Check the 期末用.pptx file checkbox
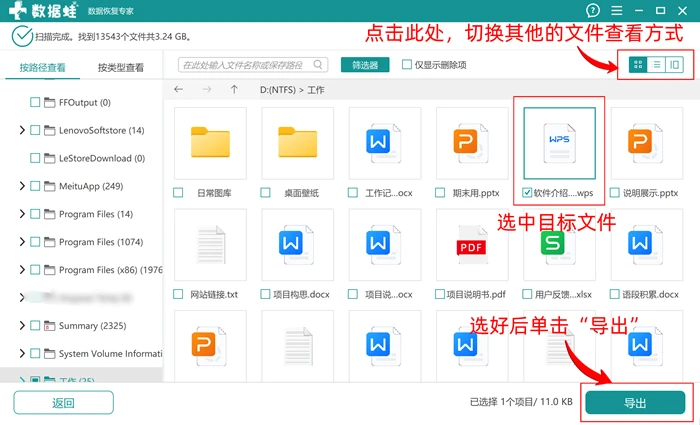The width and height of the screenshot is (700, 425). [x=440, y=193]
